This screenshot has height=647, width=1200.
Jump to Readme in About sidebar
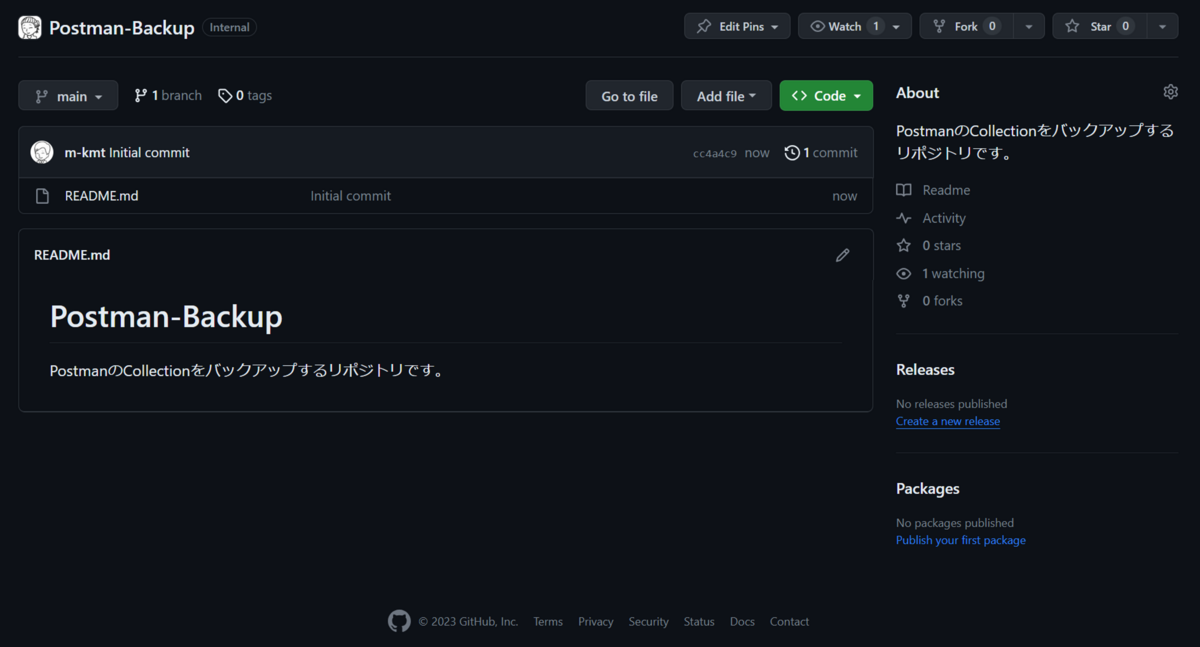(x=946, y=190)
